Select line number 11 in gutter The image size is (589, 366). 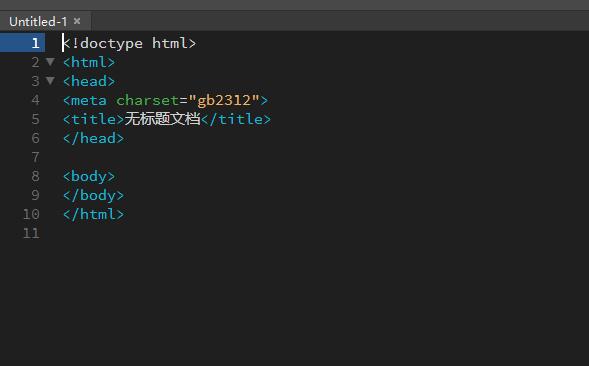coord(31,233)
